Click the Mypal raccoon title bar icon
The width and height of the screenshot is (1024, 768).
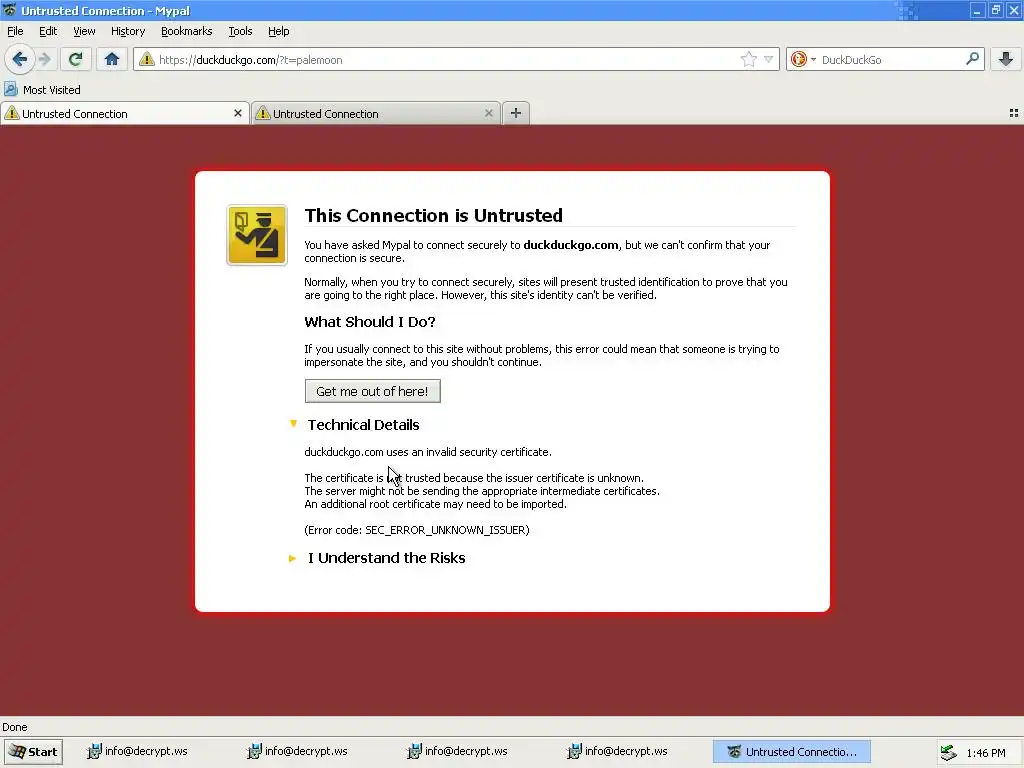tap(9, 10)
